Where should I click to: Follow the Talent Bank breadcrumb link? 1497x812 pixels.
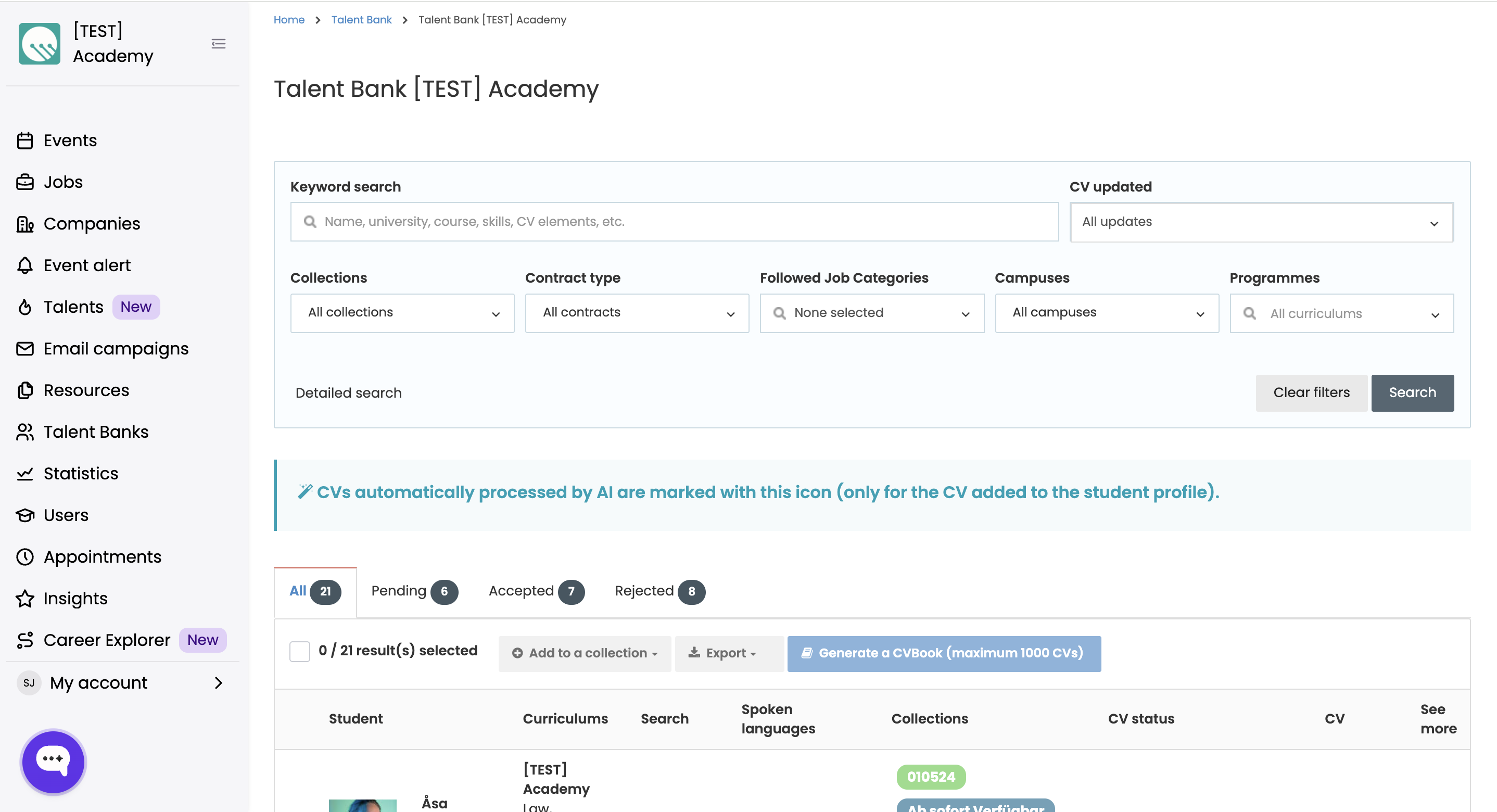(361, 20)
